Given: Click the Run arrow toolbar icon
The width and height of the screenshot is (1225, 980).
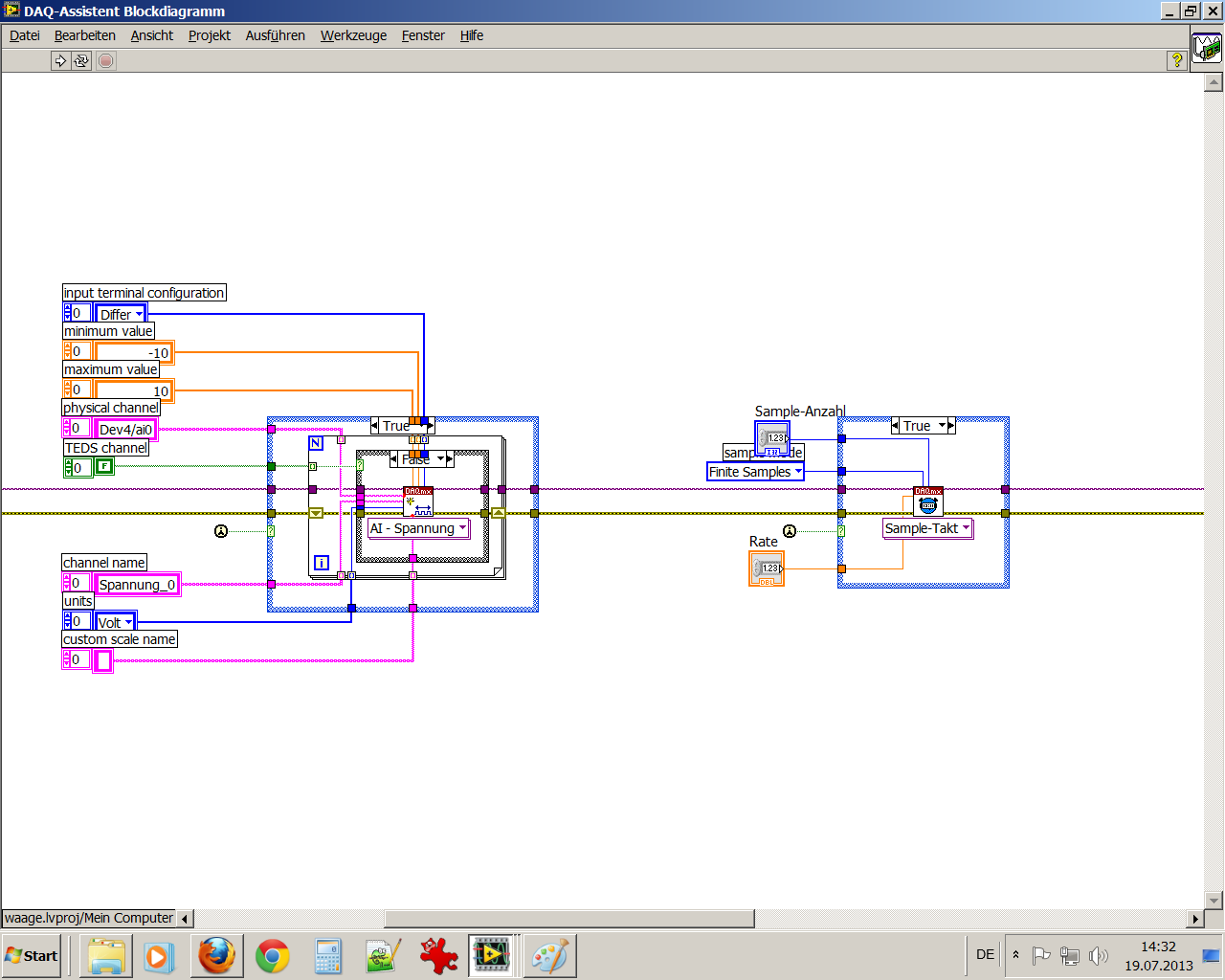Looking at the screenshot, I should [x=60, y=60].
